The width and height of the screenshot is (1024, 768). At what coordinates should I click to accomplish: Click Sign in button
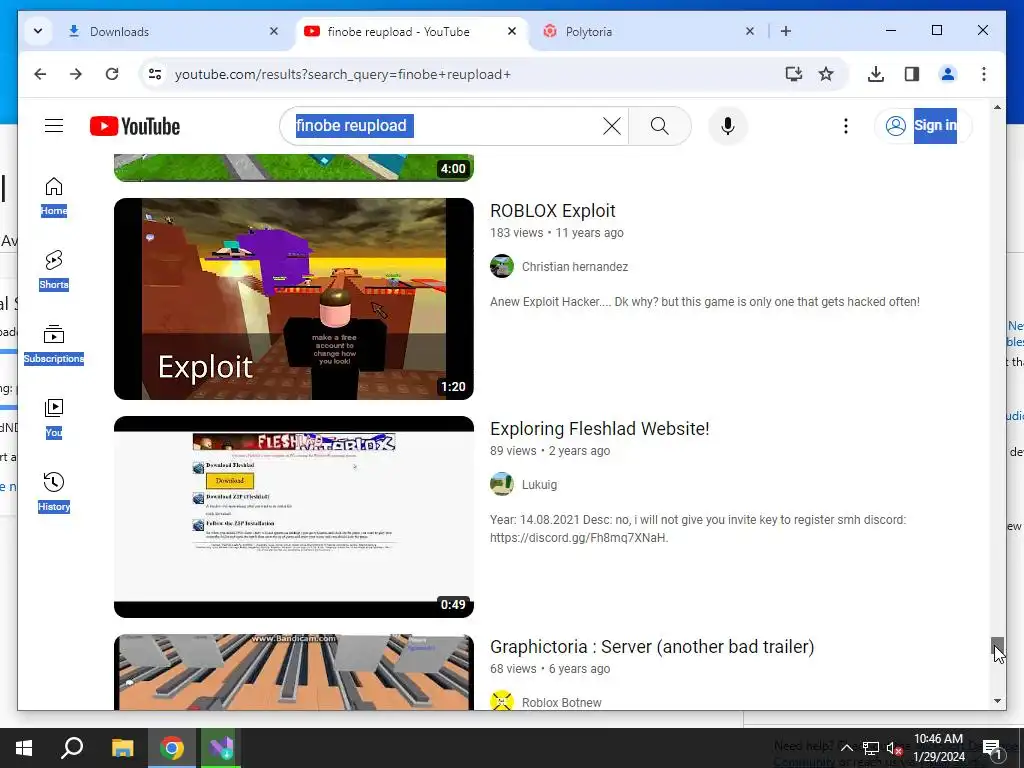click(x=921, y=126)
